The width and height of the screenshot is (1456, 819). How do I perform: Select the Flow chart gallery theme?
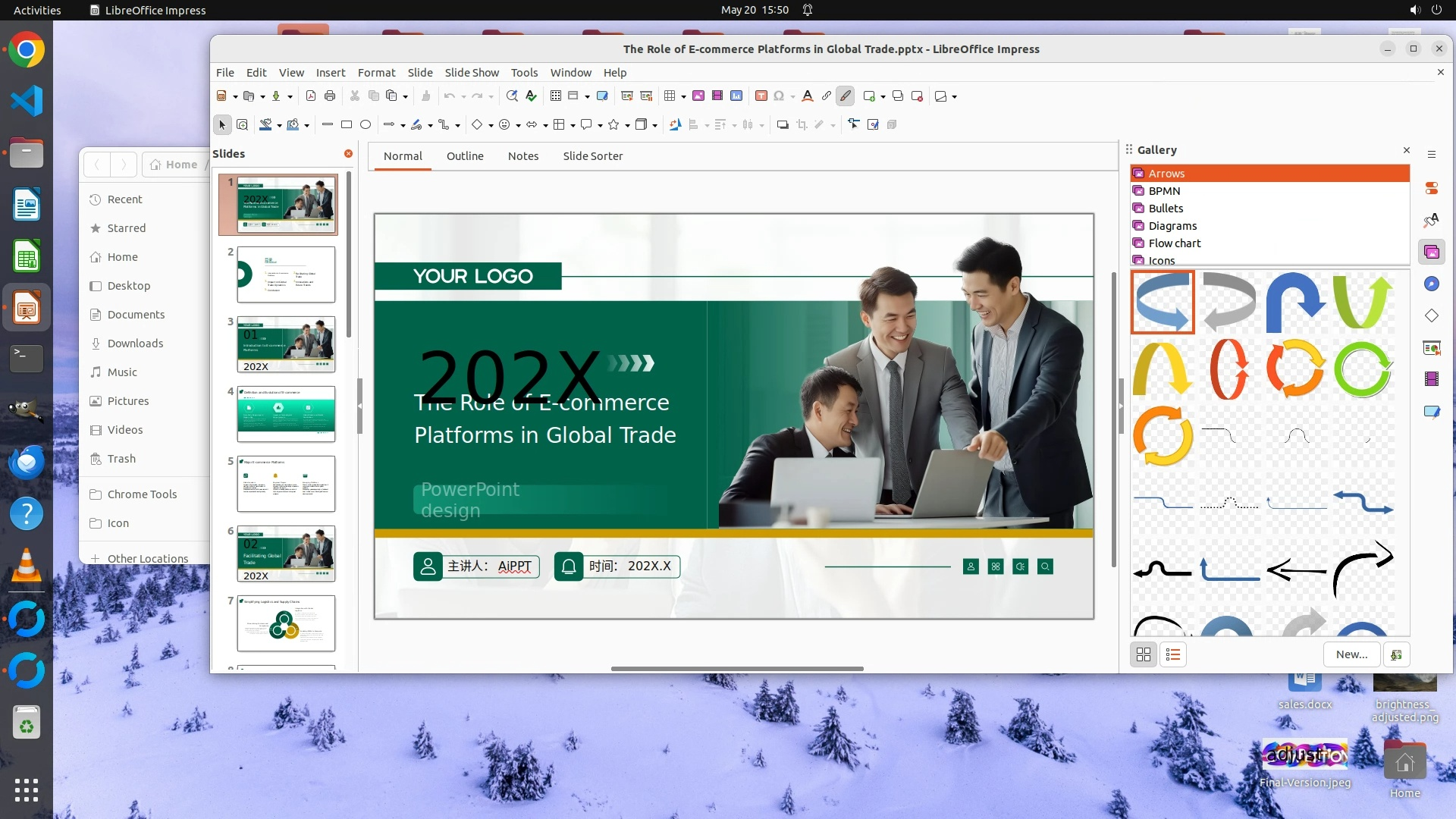click(1174, 243)
